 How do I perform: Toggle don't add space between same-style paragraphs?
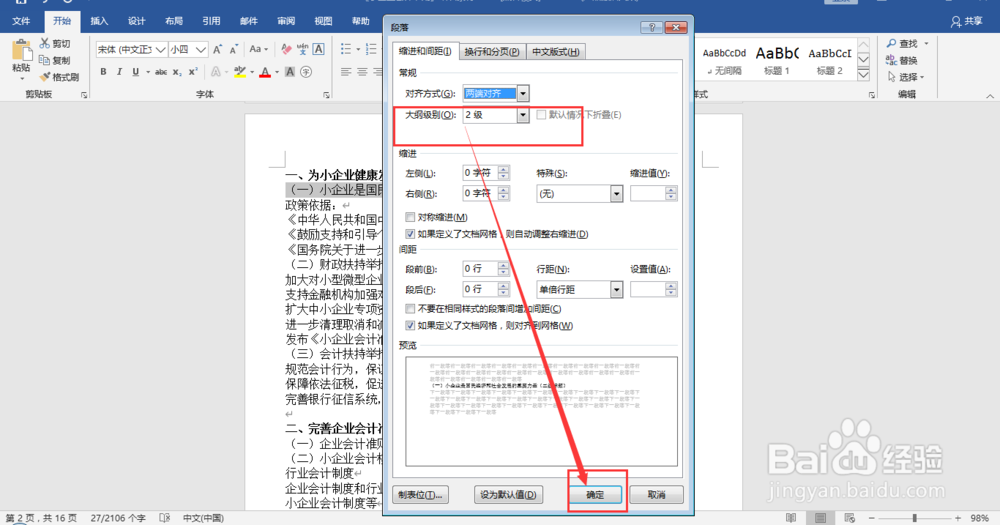point(410,309)
